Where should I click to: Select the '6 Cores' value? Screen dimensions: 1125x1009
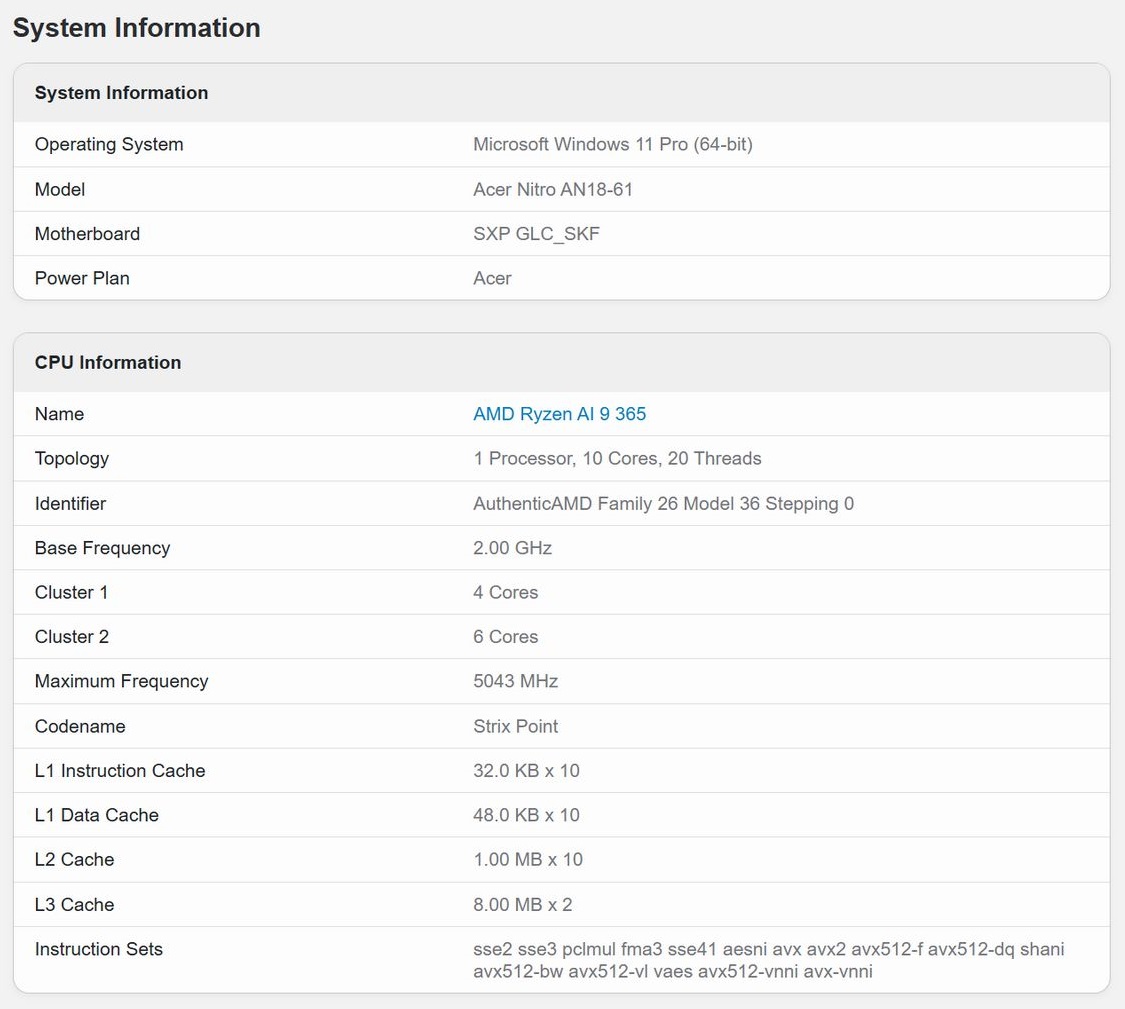coord(505,637)
